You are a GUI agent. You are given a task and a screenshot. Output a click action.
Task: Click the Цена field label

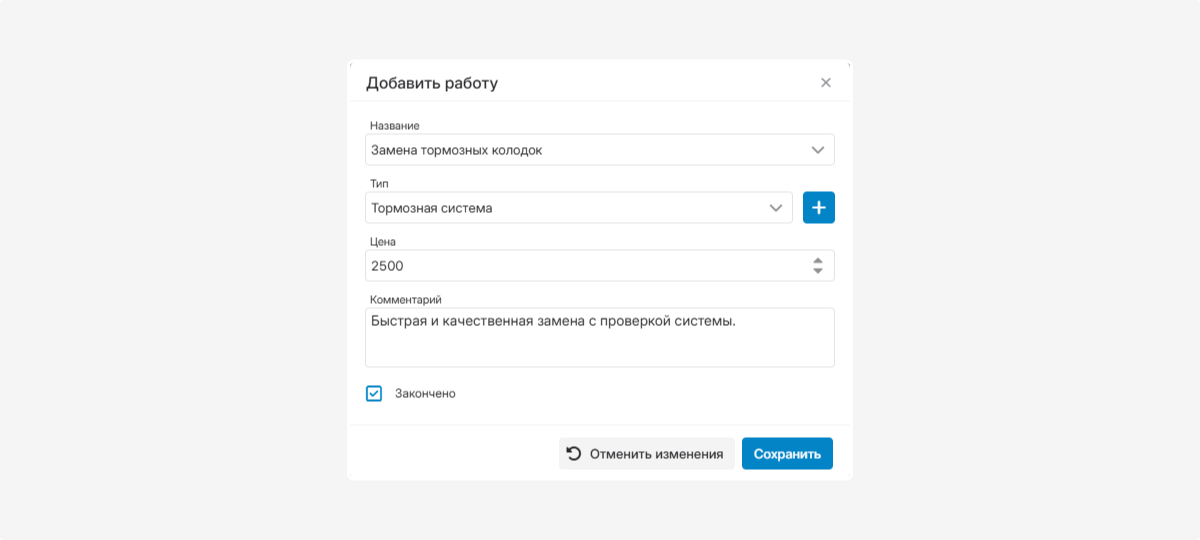pos(383,242)
